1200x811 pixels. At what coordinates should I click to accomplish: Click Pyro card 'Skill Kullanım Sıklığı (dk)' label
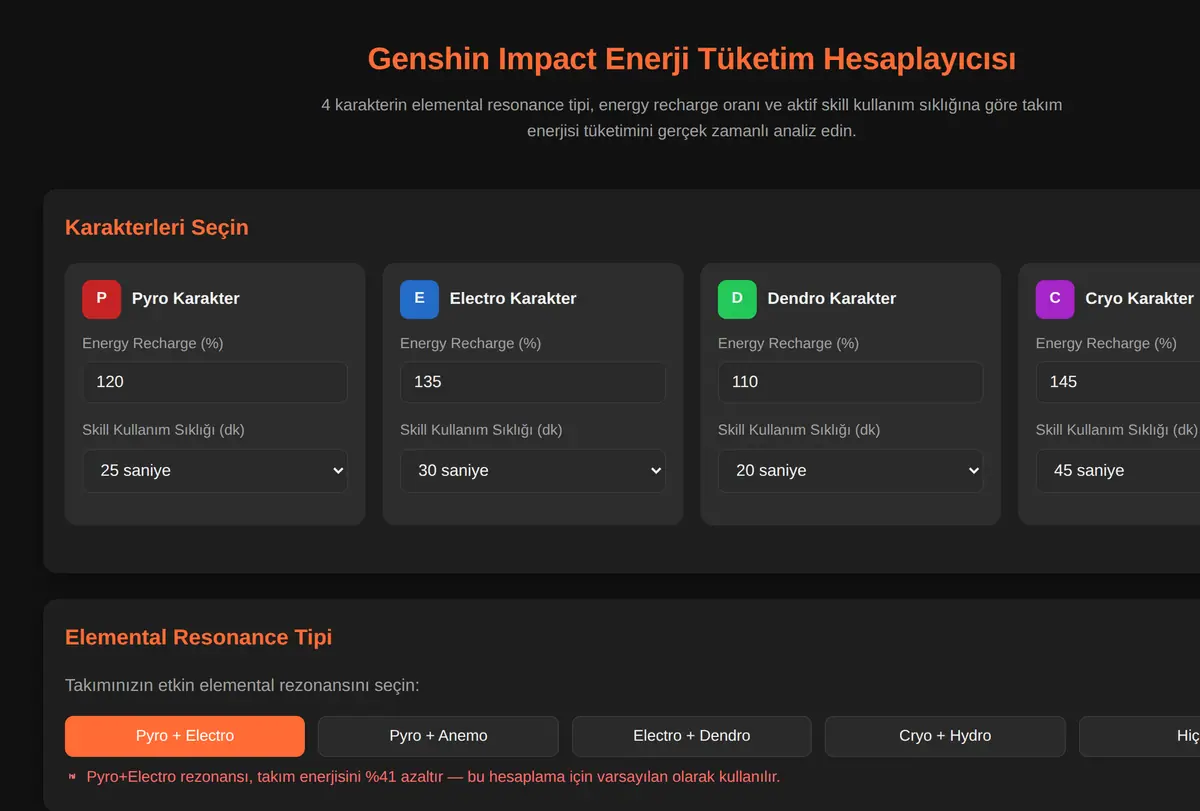(164, 431)
